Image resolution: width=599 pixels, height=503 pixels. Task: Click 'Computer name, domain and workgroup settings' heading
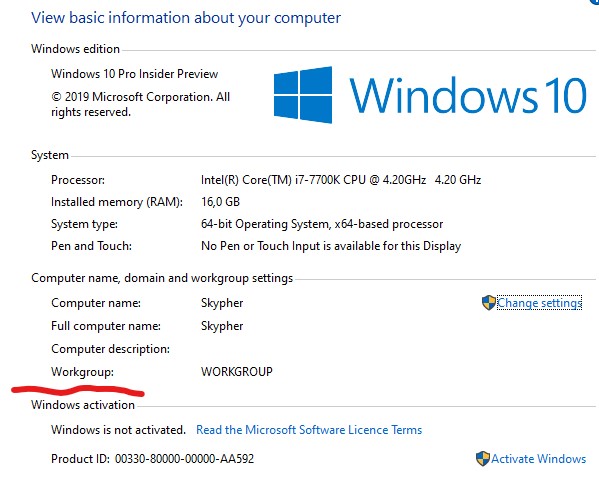point(162,278)
